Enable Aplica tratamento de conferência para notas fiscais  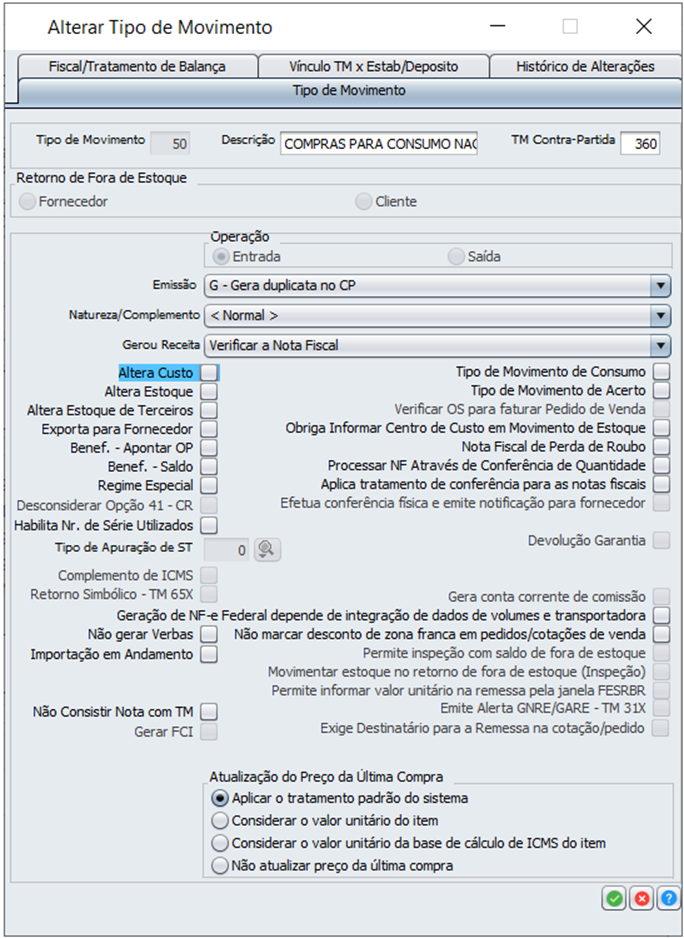pyautogui.click(x=661, y=483)
